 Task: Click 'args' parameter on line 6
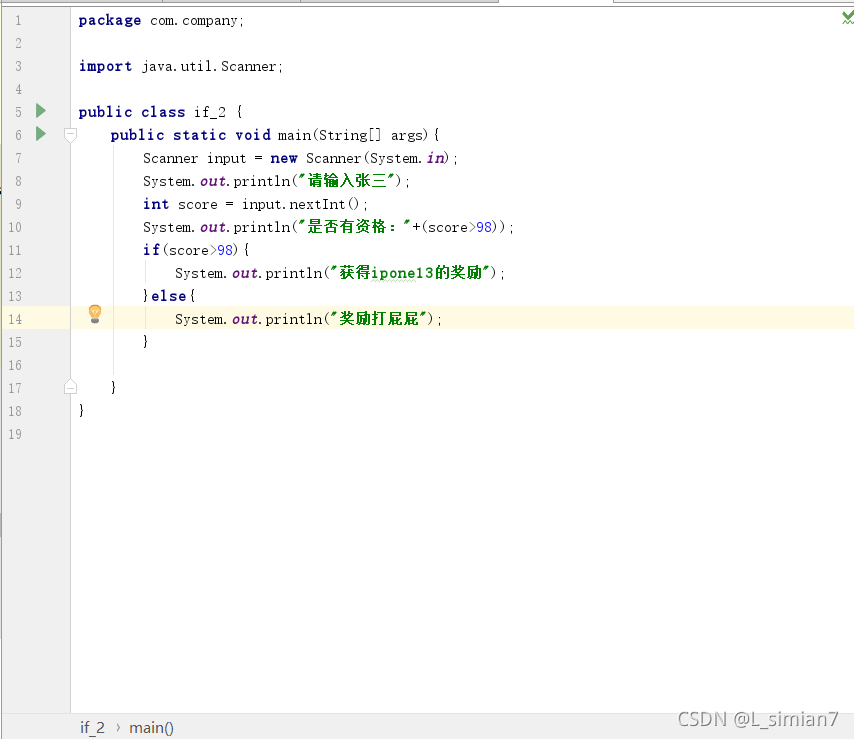pyautogui.click(x=407, y=136)
